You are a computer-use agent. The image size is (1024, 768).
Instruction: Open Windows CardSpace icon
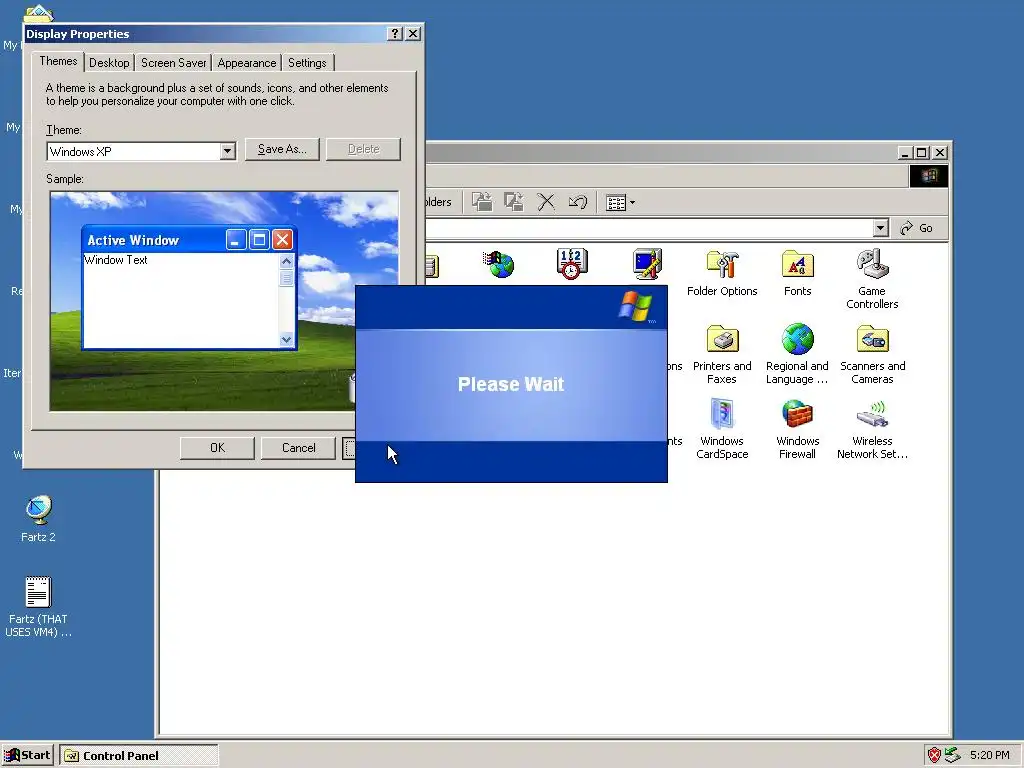(722, 429)
